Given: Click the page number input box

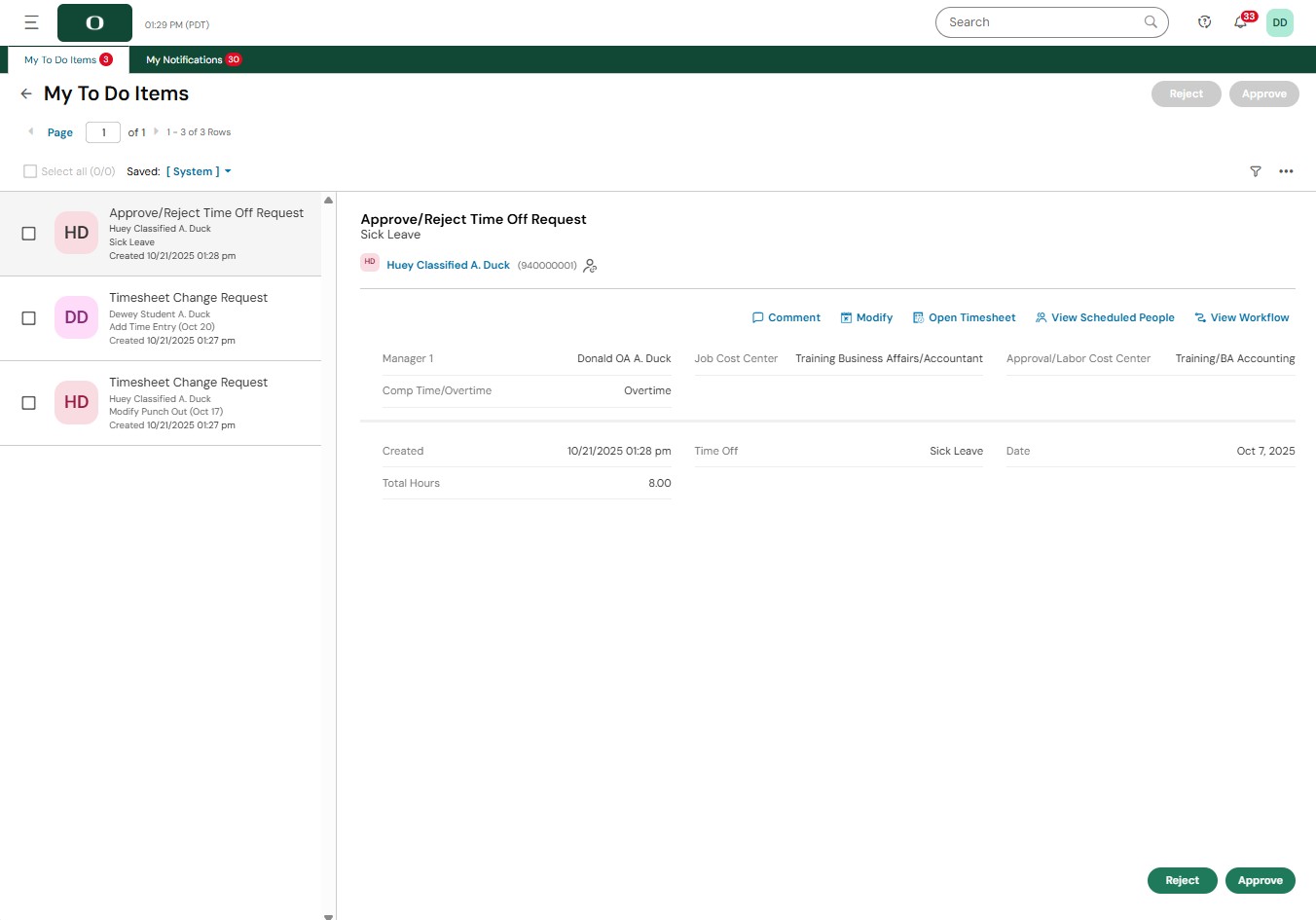Looking at the screenshot, I should click(x=103, y=132).
